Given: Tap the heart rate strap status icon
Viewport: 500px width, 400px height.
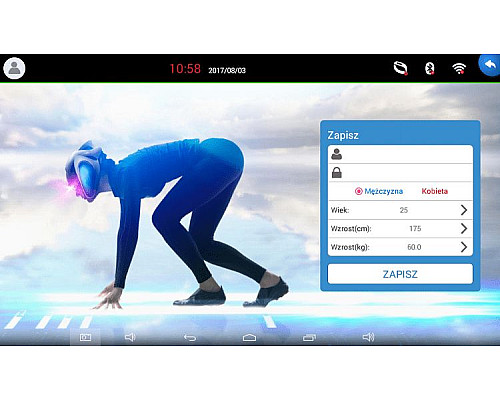Looking at the screenshot, I should point(401,68).
